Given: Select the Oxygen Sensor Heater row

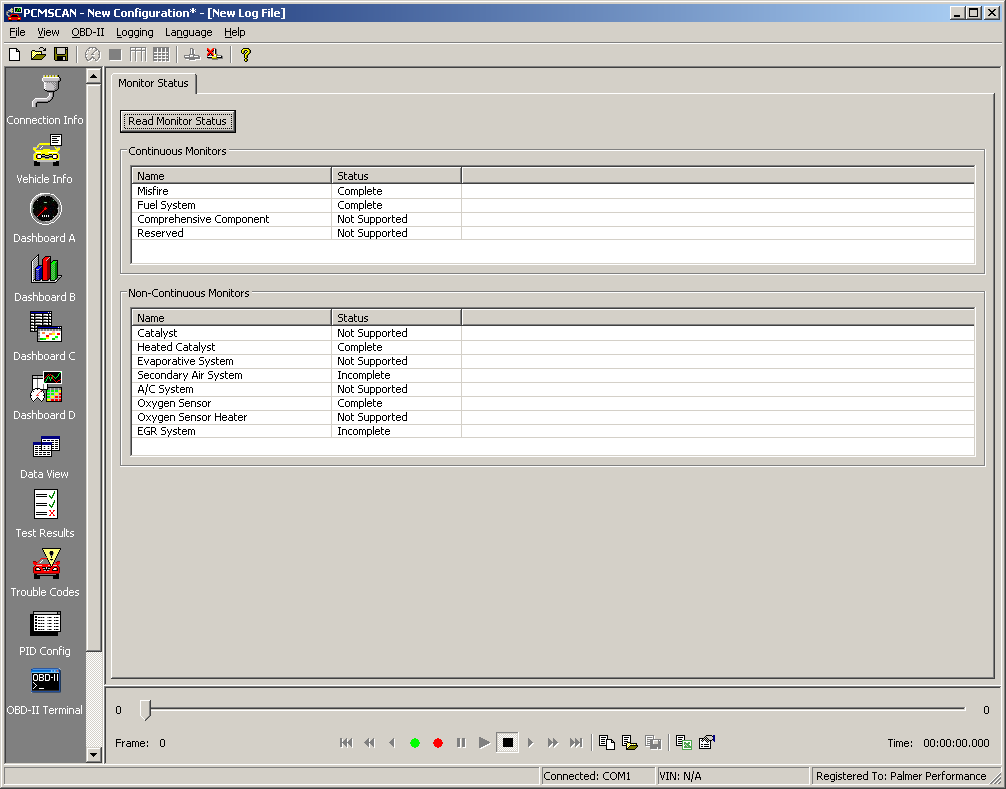Looking at the screenshot, I should (x=553, y=417).
